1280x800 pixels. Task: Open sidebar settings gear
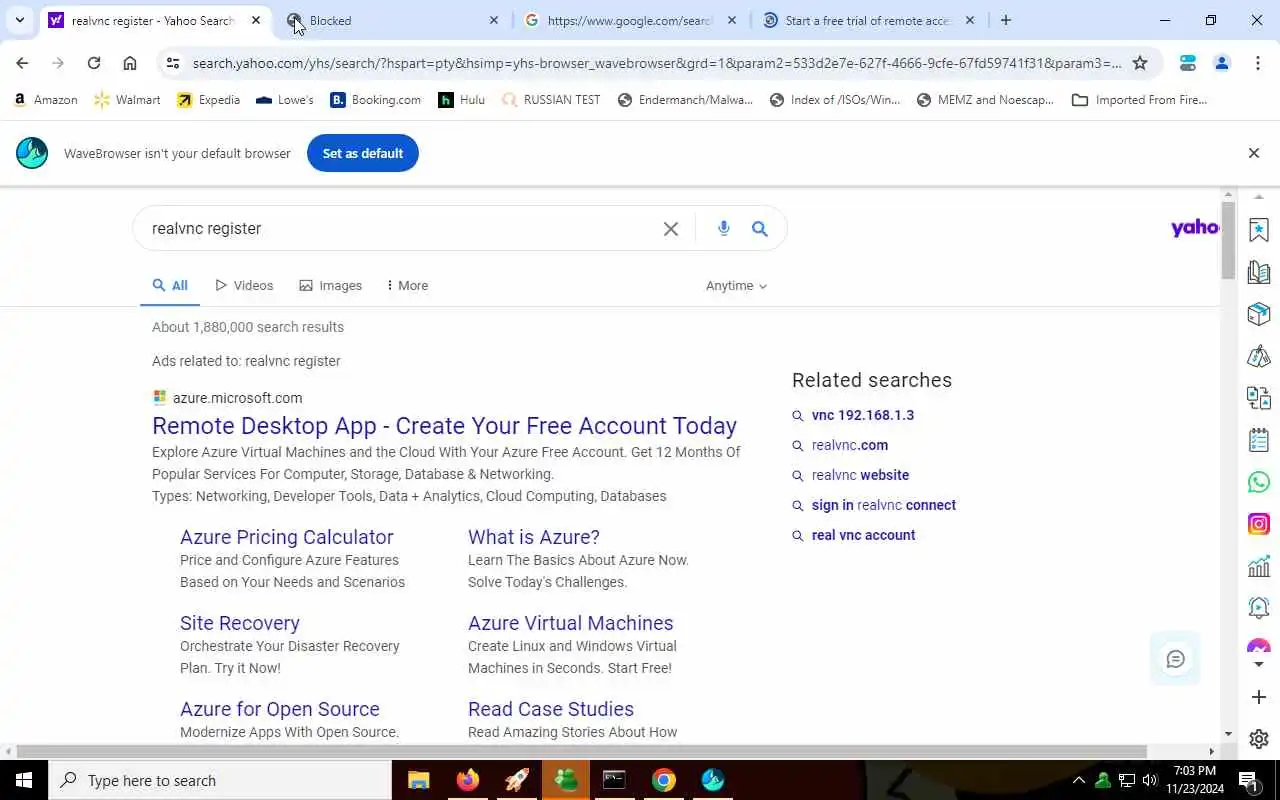[x=1259, y=739]
